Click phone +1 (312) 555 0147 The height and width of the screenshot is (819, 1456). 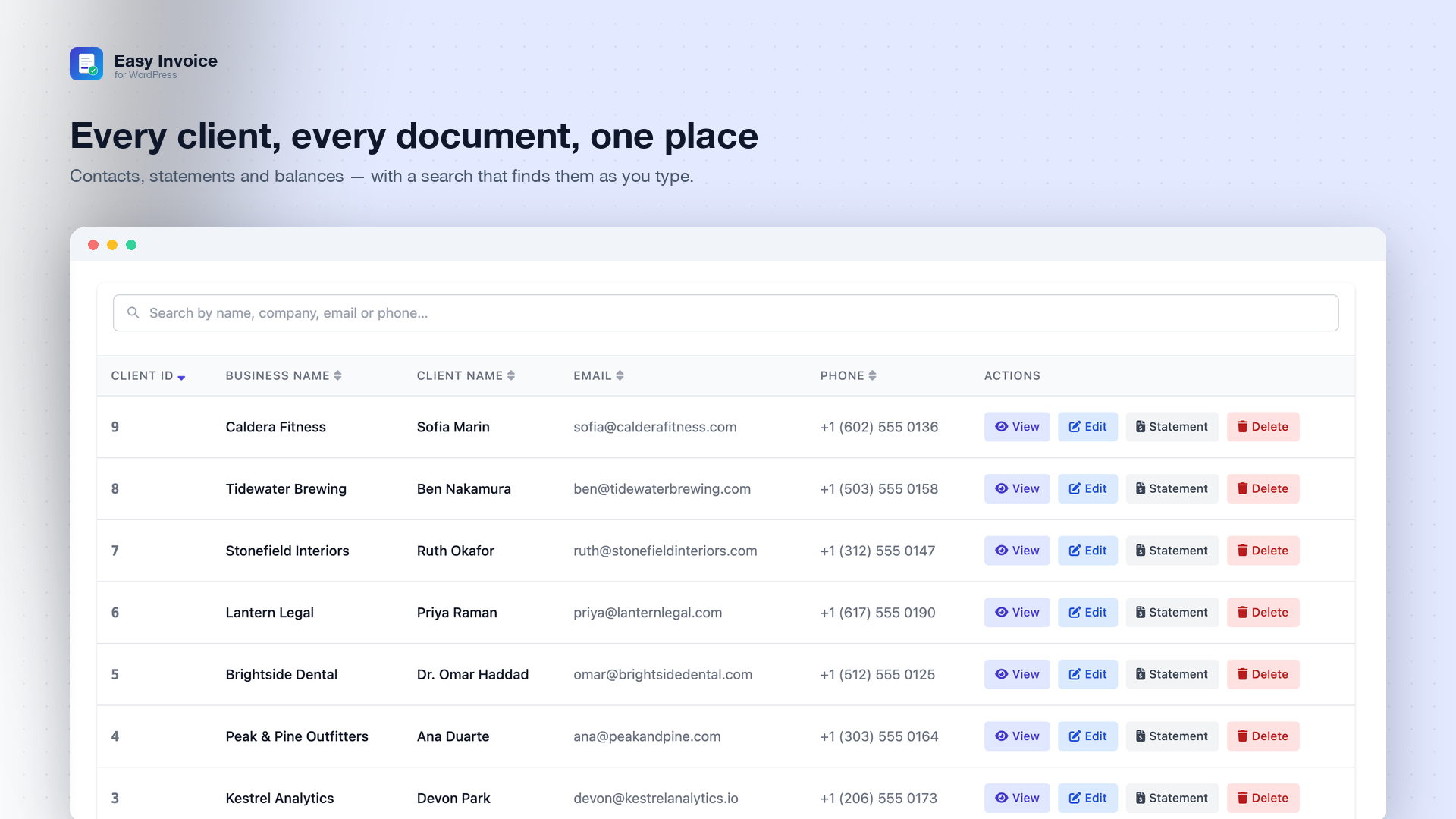877,551
